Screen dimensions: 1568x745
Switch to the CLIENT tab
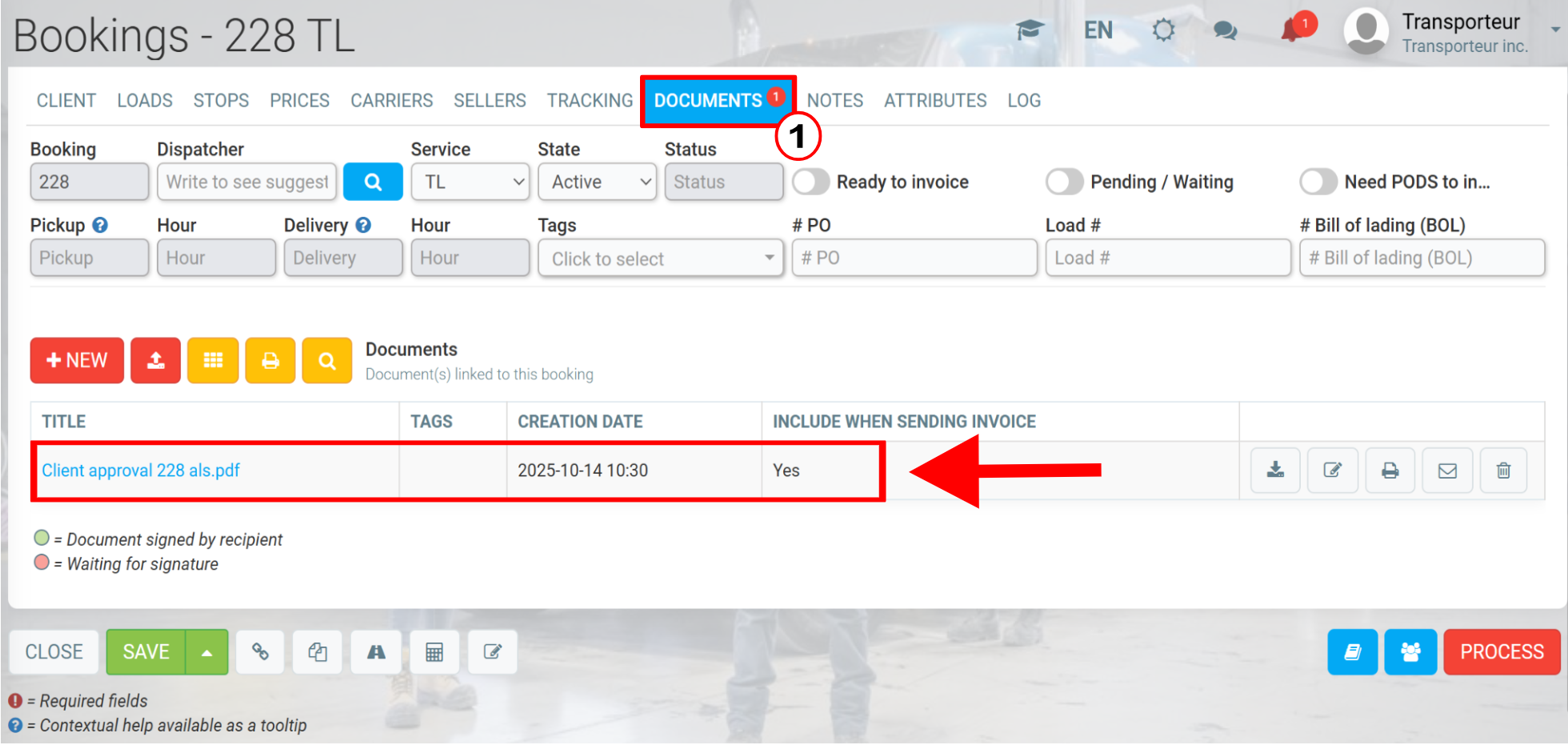pyautogui.click(x=66, y=101)
